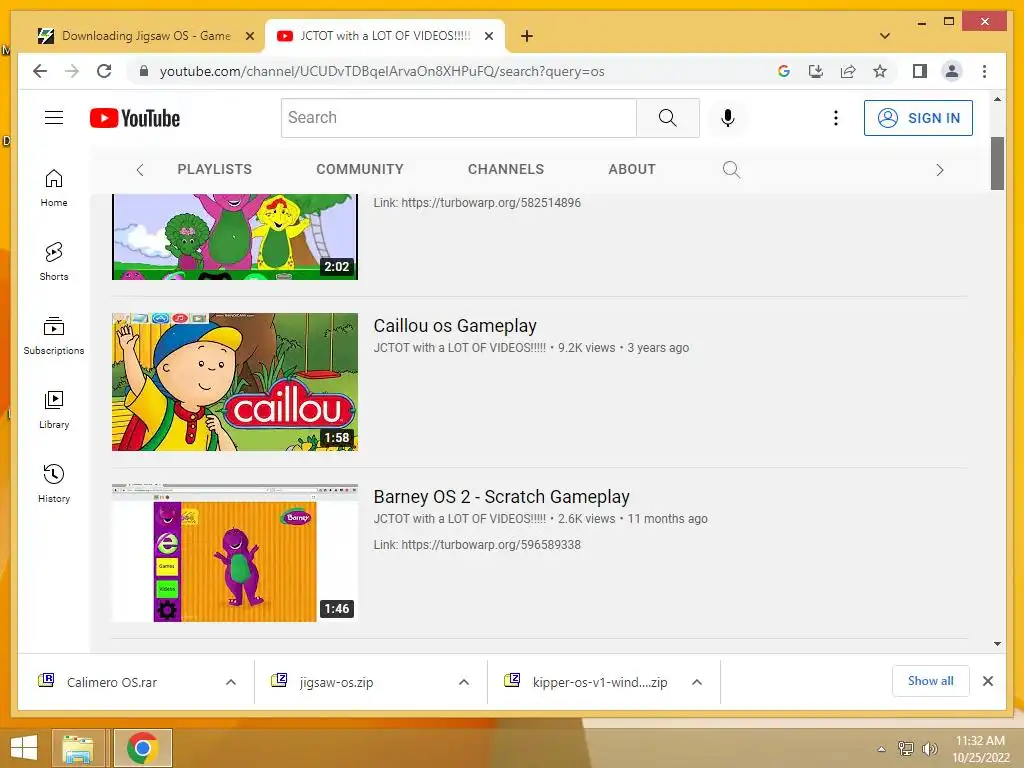This screenshot has height=768, width=1024.
Task: Open History in the sidebar
Action: coord(54,483)
